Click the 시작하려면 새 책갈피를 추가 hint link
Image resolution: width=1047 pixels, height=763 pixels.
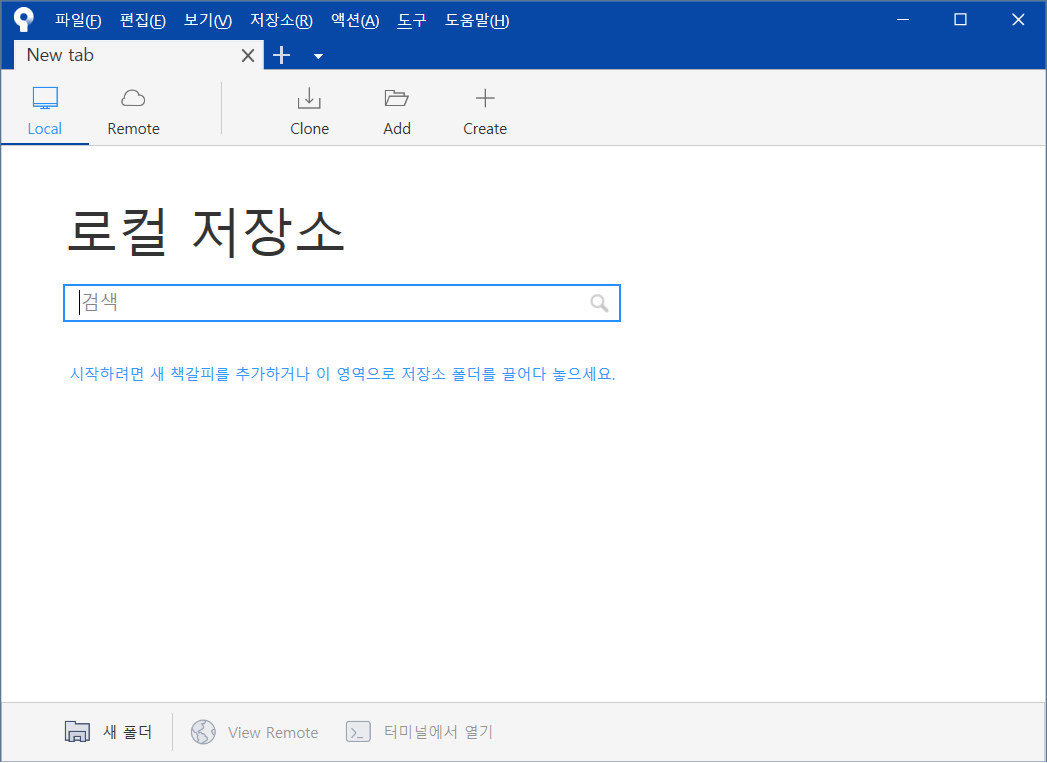click(343, 374)
